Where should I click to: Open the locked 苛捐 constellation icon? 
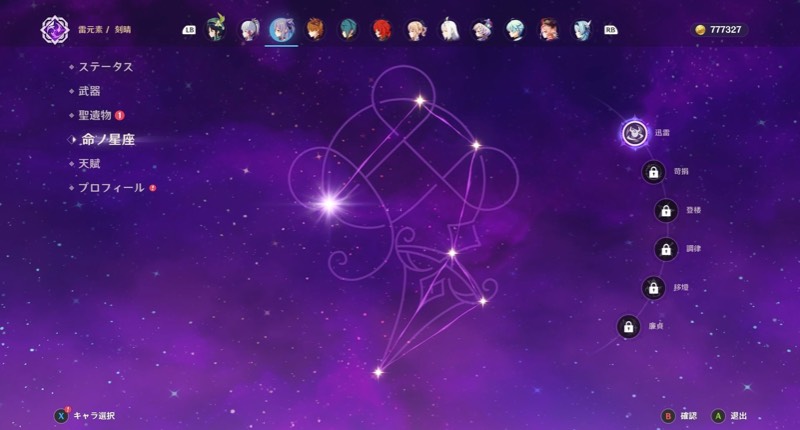pyautogui.click(x=653, y=172)
